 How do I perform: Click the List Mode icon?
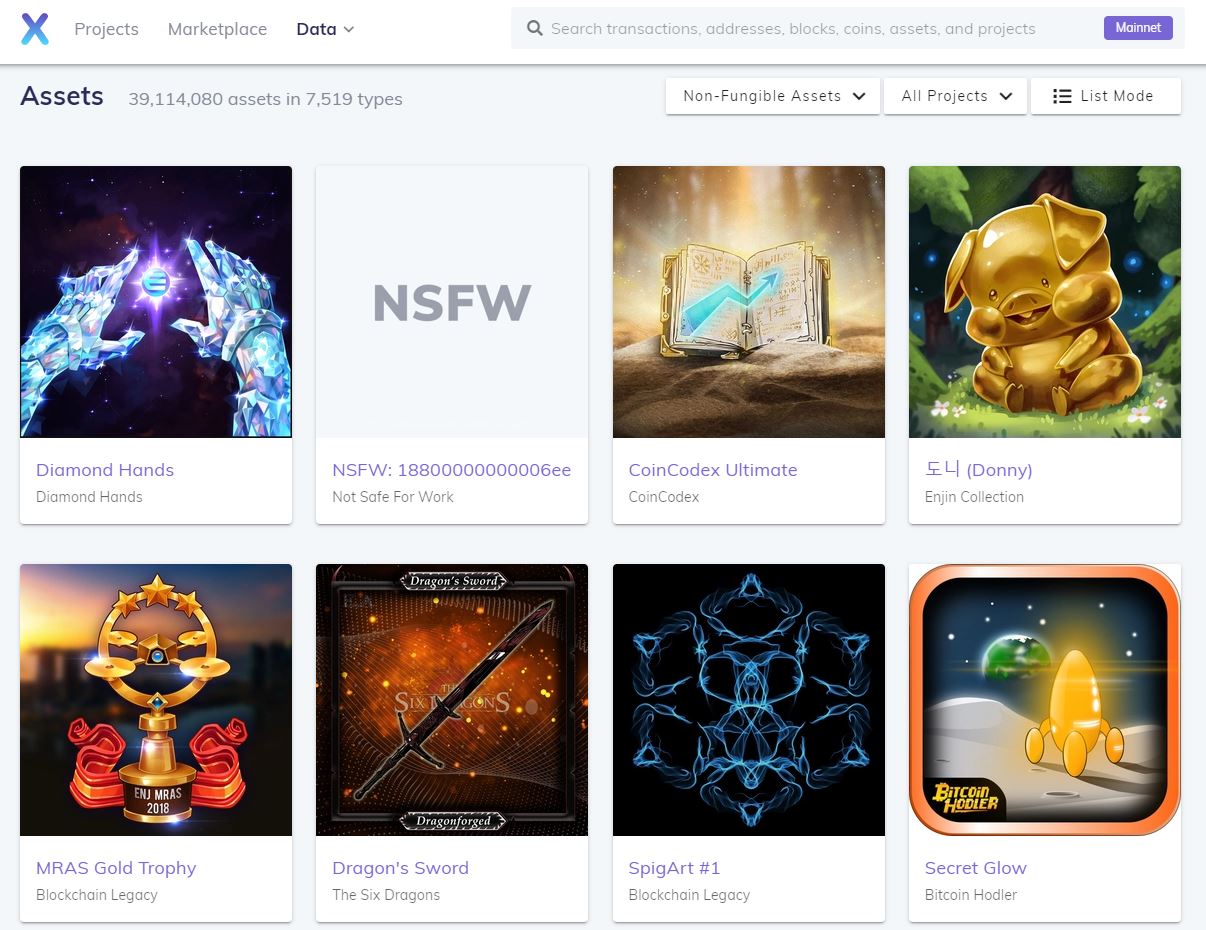(1062, 96)
